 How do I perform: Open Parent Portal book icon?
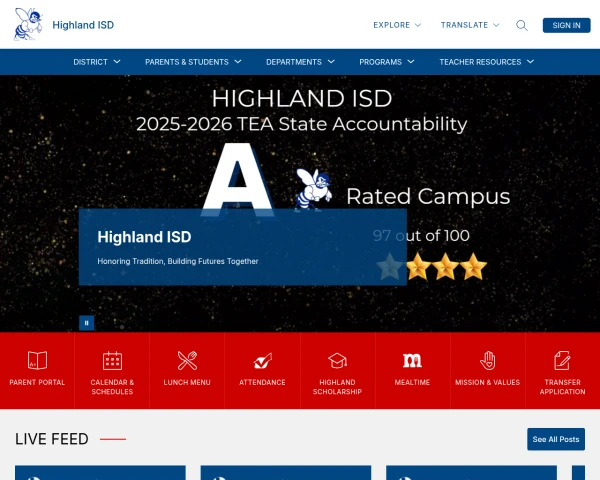pos(37,360)
